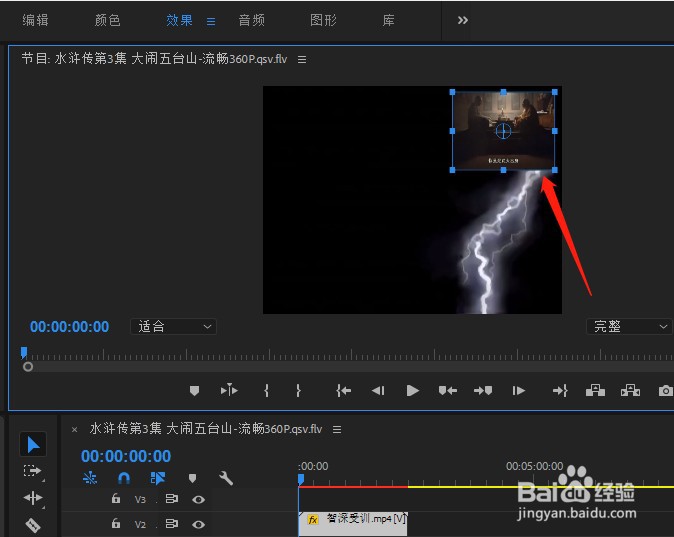
Task: Toggle the V2 track lock
Action: (116, 524)
